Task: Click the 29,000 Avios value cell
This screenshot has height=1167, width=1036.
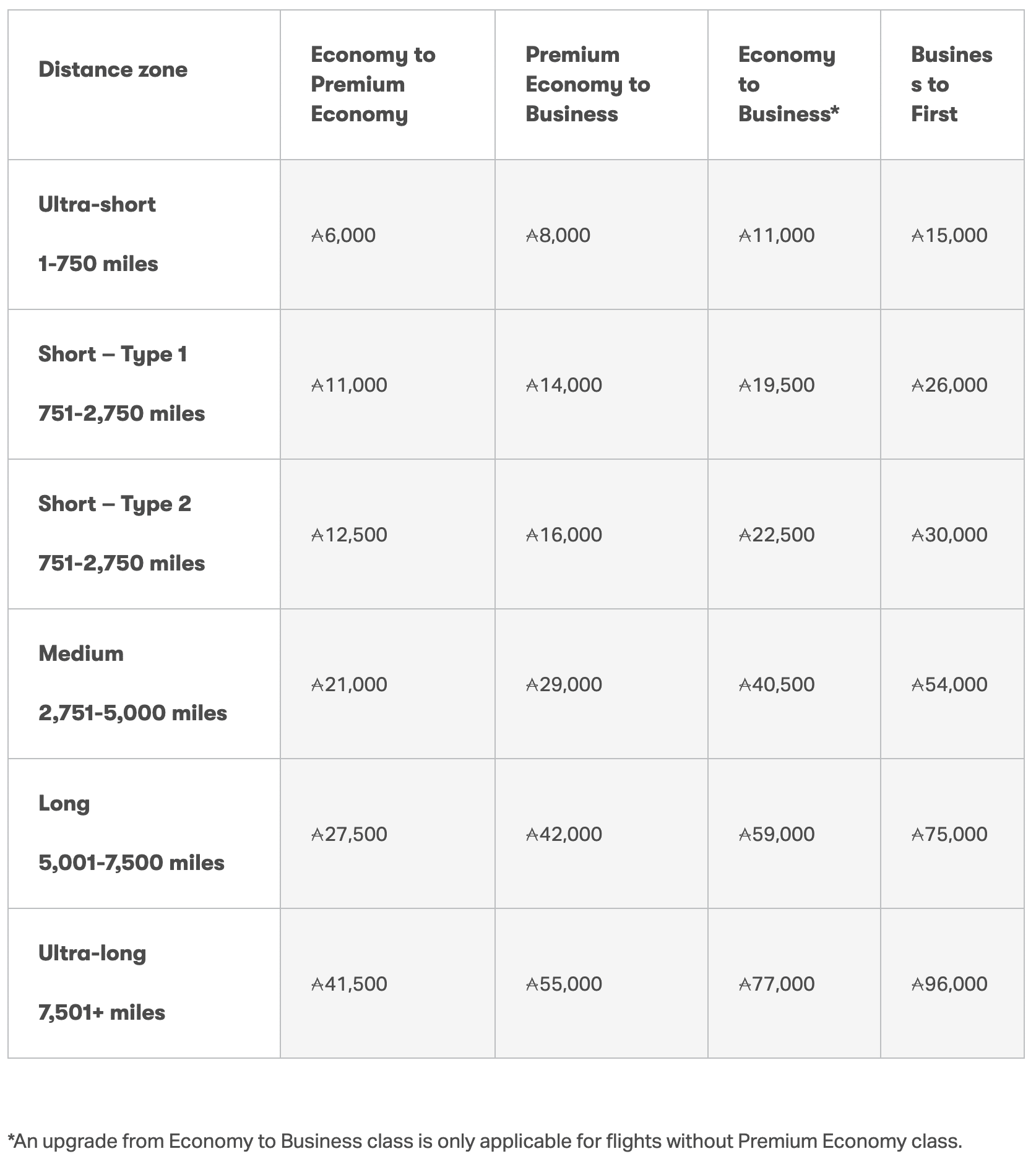Action: point(564,684)
